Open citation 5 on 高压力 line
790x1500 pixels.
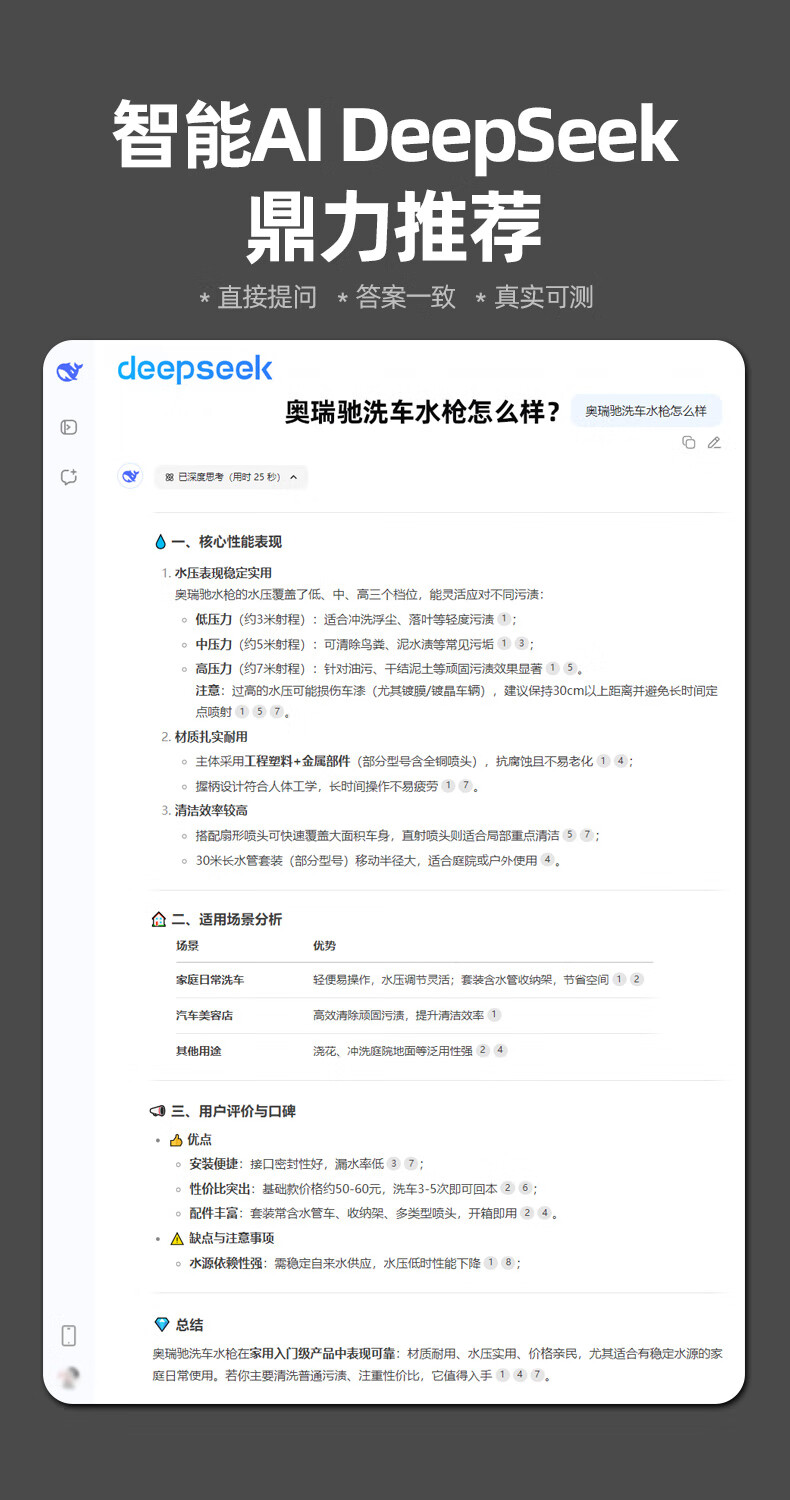pyautogui.click(x=570, y=668)
